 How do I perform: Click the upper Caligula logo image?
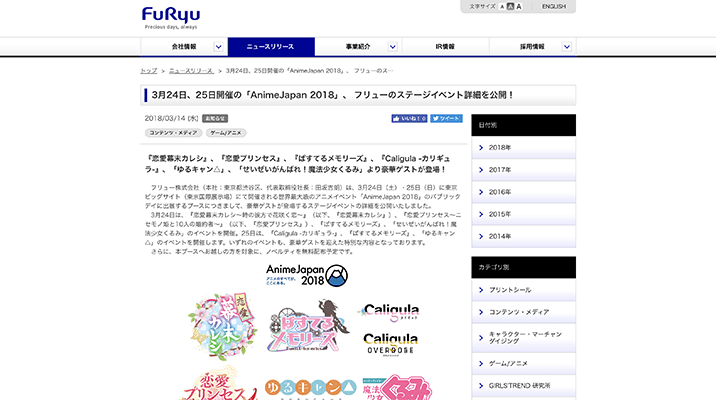click(x=389, y=312)
